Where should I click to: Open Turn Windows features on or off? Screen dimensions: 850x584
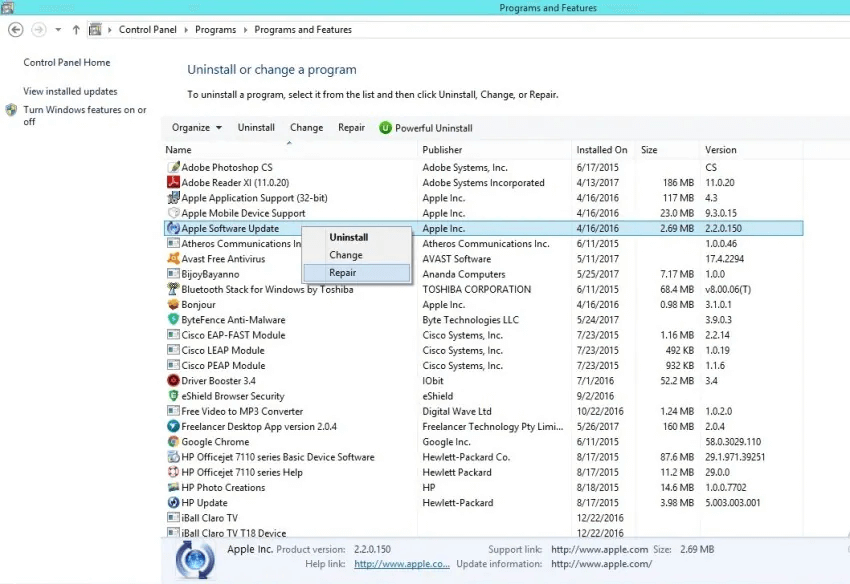[x=84, y=115]
